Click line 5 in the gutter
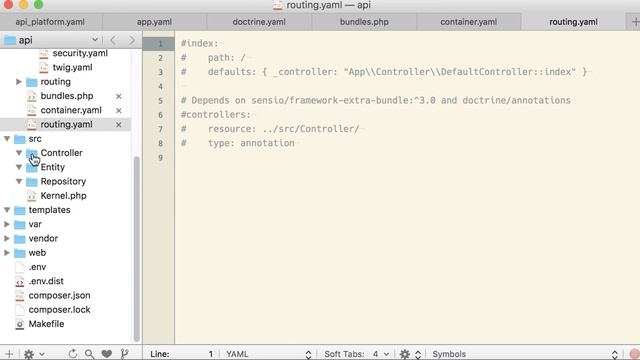Viewport: 640px width, 360px height. pyautogui.click(x=160, y=101)
